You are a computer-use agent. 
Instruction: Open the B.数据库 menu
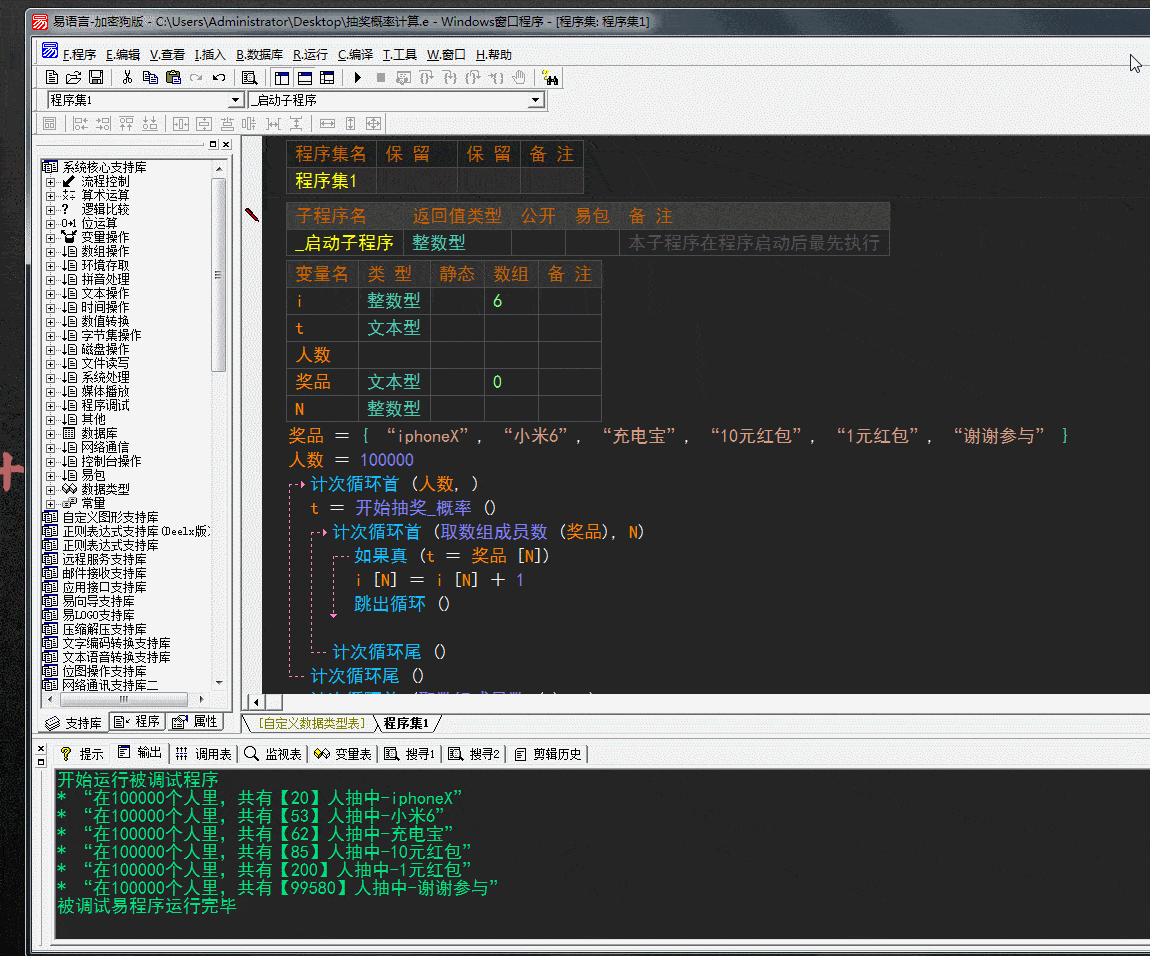click(x=259, y=55)
